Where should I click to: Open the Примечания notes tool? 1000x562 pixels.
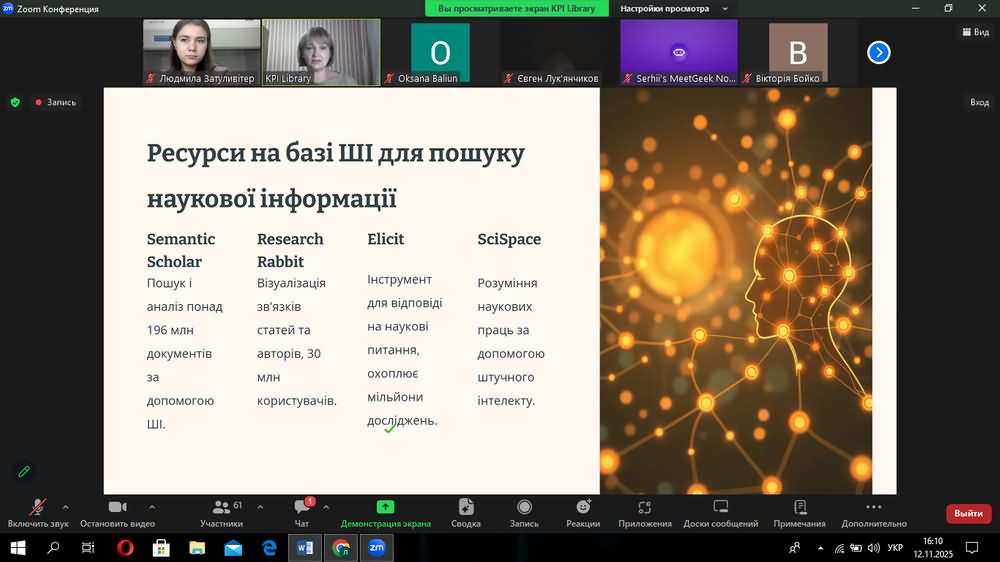click(x=799, y=512)
